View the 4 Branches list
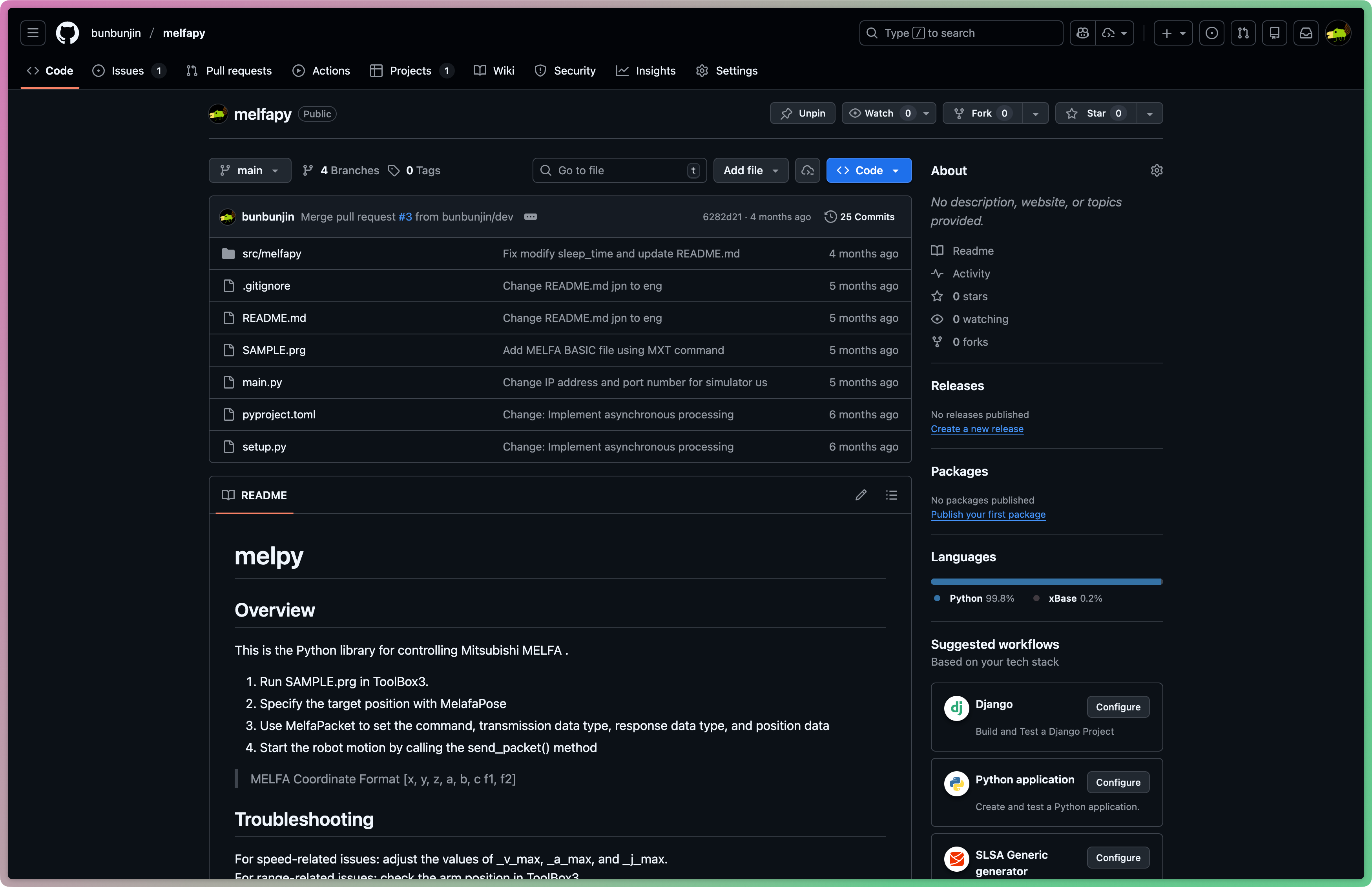This screenshot has height=887, width=1372. tap(341, 170)
